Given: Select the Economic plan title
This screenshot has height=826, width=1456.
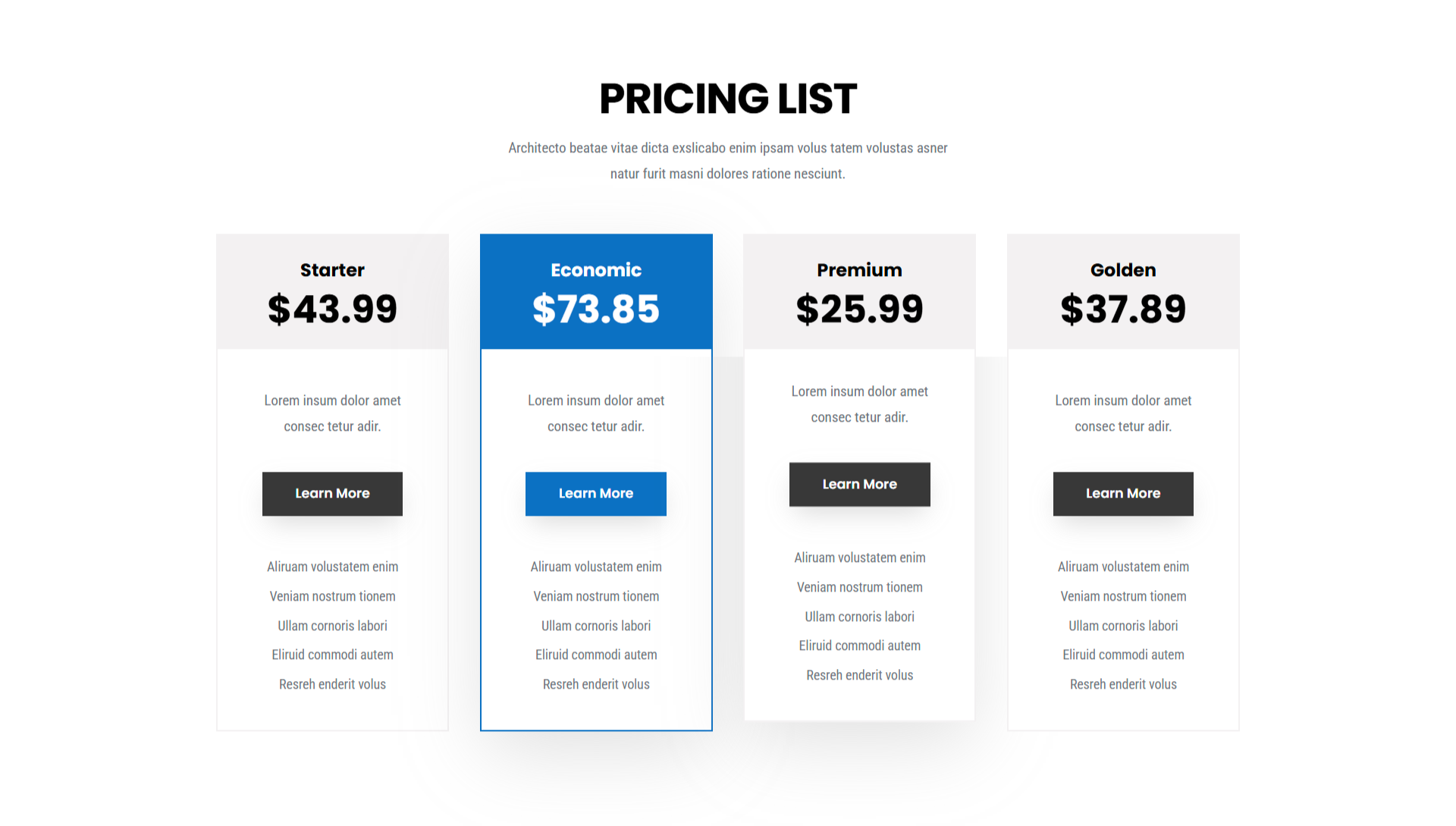Looking at the screenshot, I should (596, 270).
